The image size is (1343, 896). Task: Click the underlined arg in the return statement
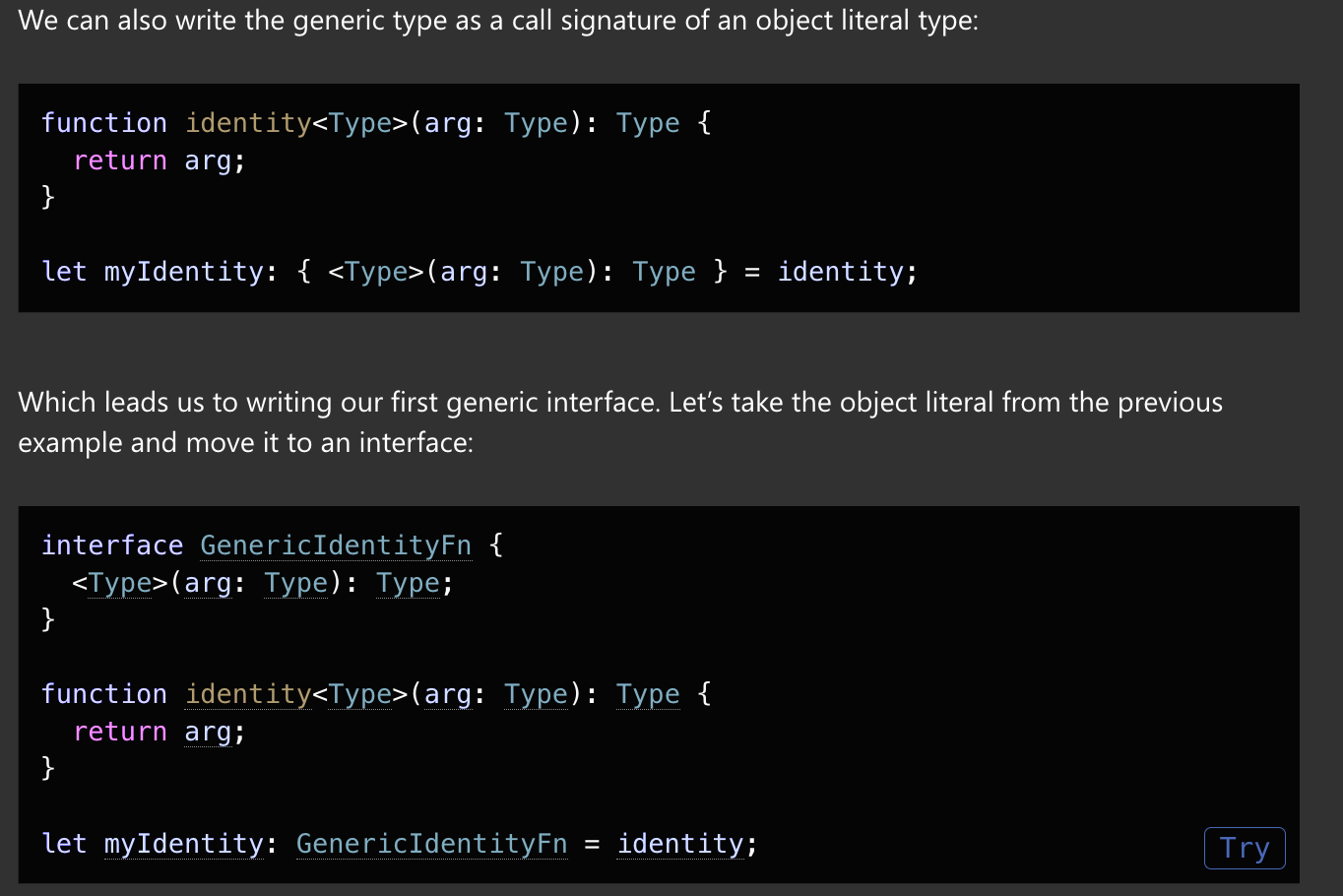208,732
